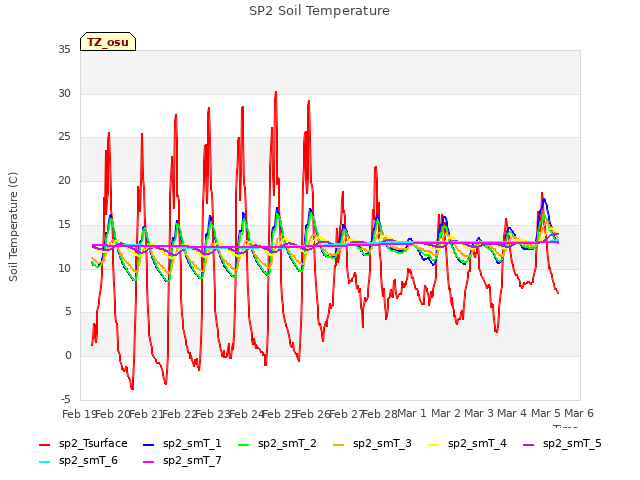Click the yellow sp2_smT_4 legend swatch
The width and height of the screenshot is (640, 480).
pos(433,444)
